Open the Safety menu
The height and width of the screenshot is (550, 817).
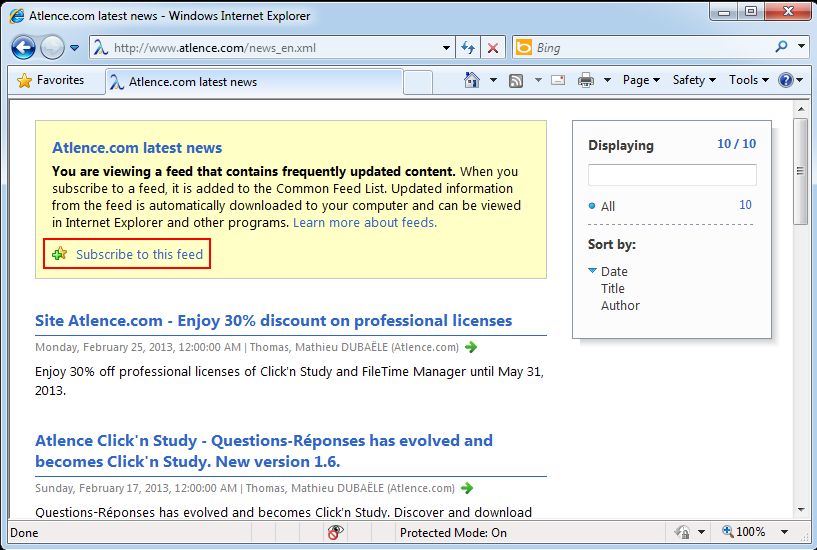tap(694, 80)
